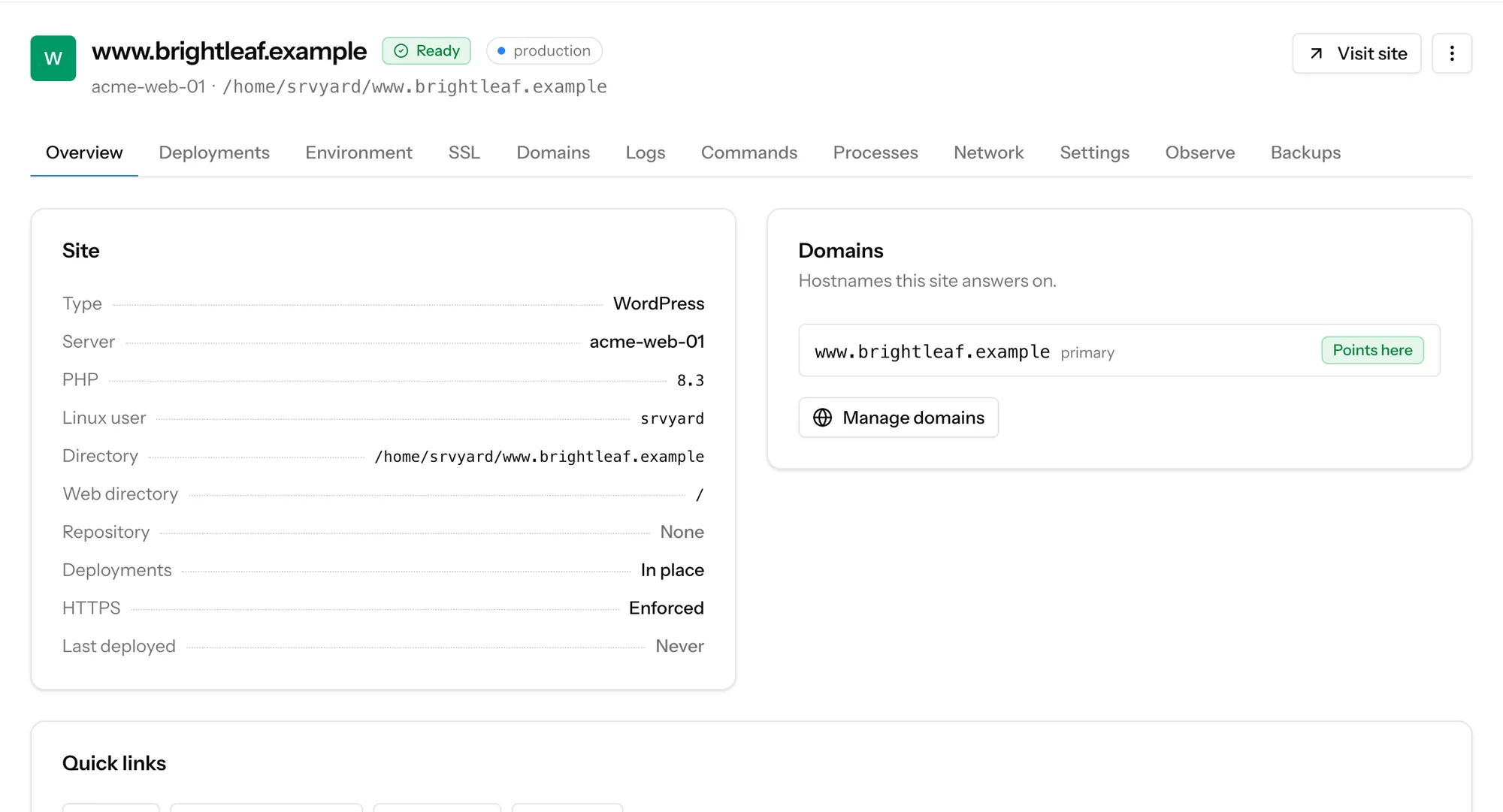Click the Site card heading
The width and height of the screenshot is (1503, 812).
(81, 251)
